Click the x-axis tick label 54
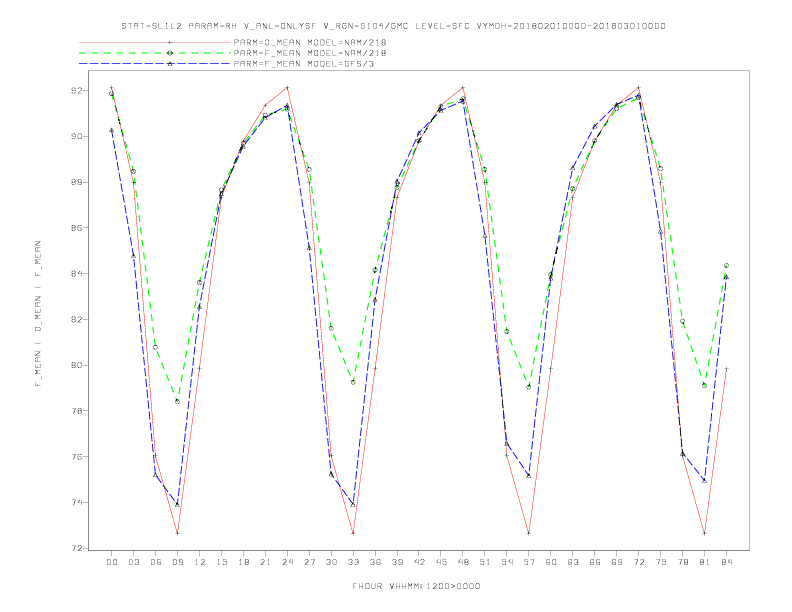792x612 pixels. coord(507,562)
